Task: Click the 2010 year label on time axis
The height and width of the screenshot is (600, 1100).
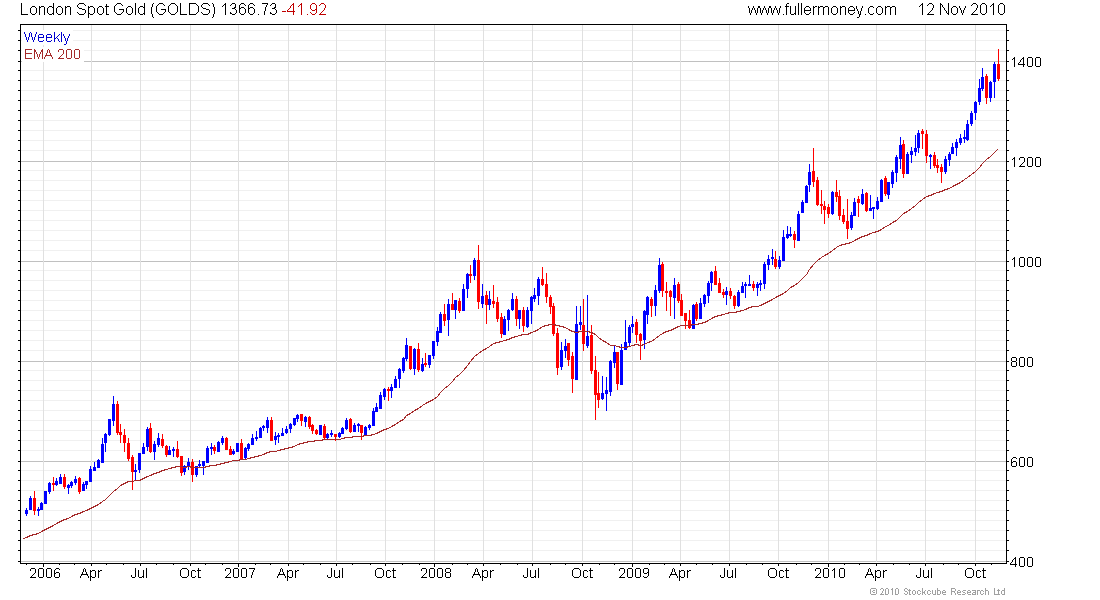Action: [829, 573]
